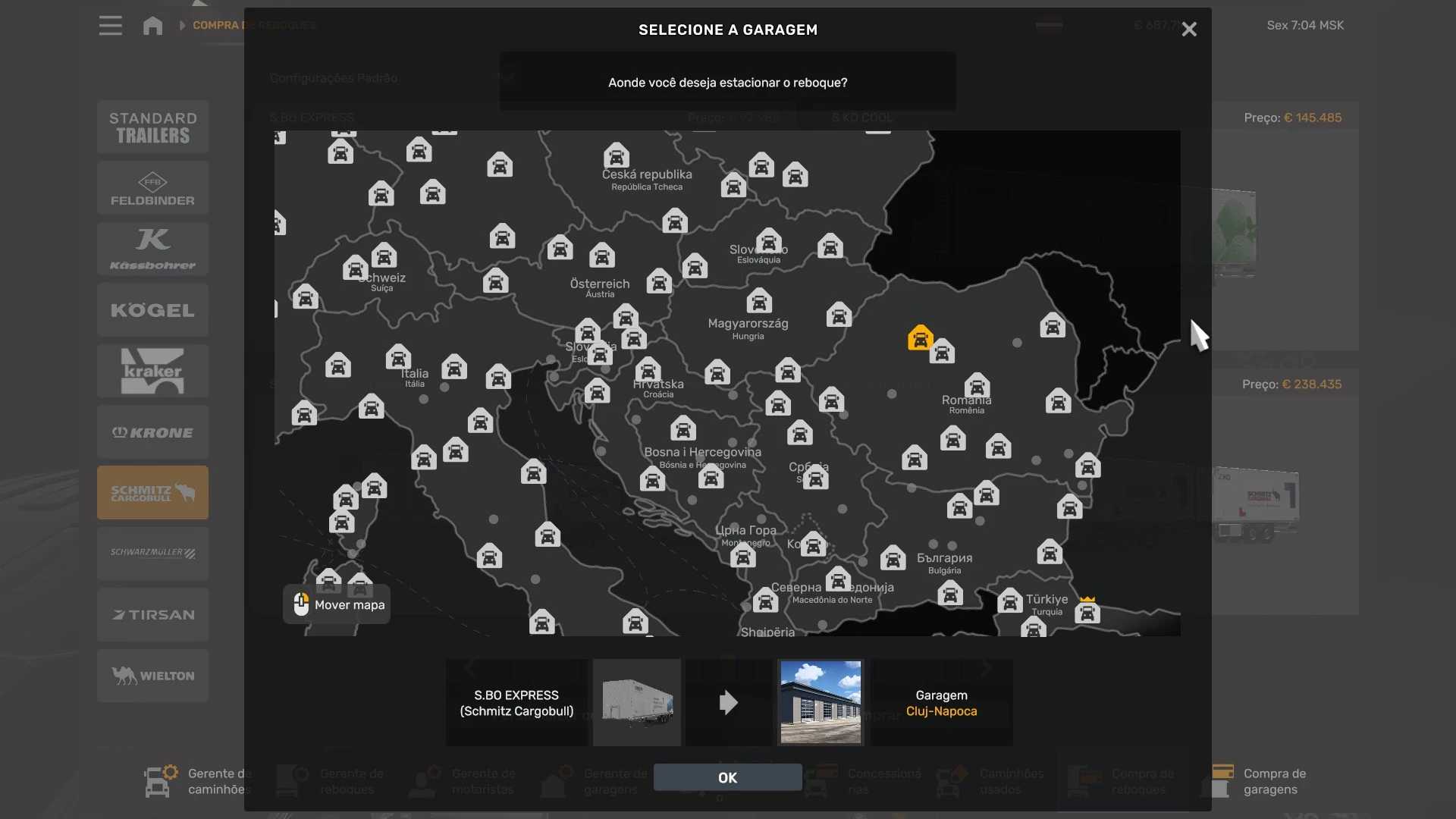Select Schmitz Cargobull brand tab
Screen dimensions: 1456x819
[152, 493]
